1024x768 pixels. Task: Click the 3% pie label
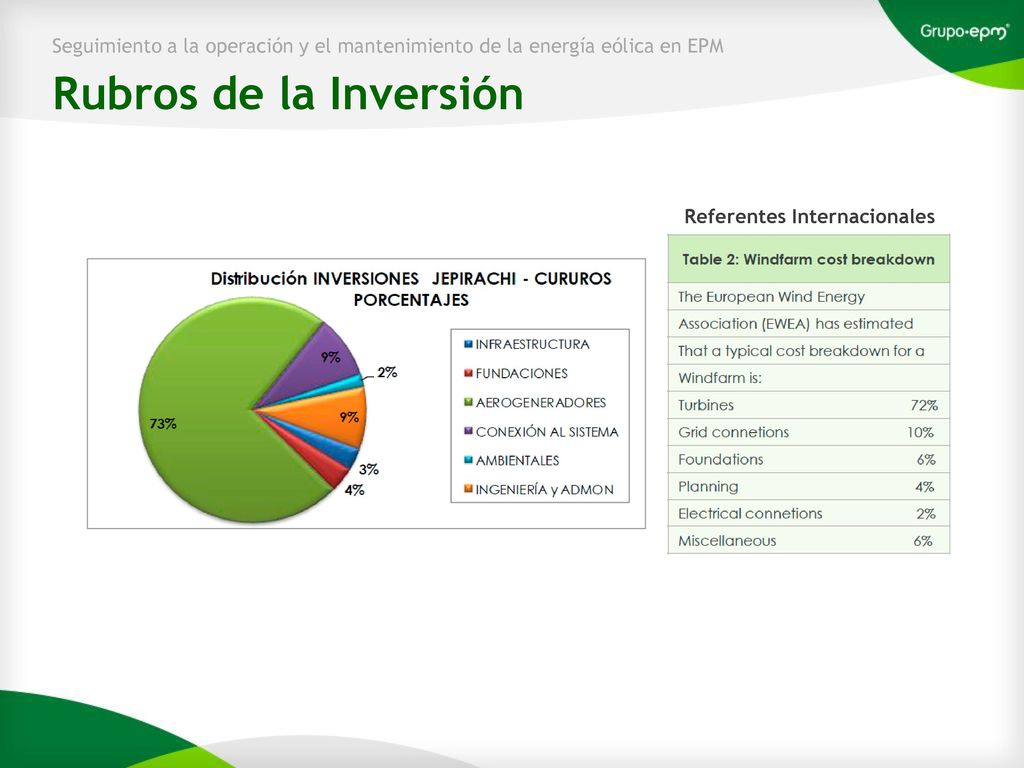point(368,469)
